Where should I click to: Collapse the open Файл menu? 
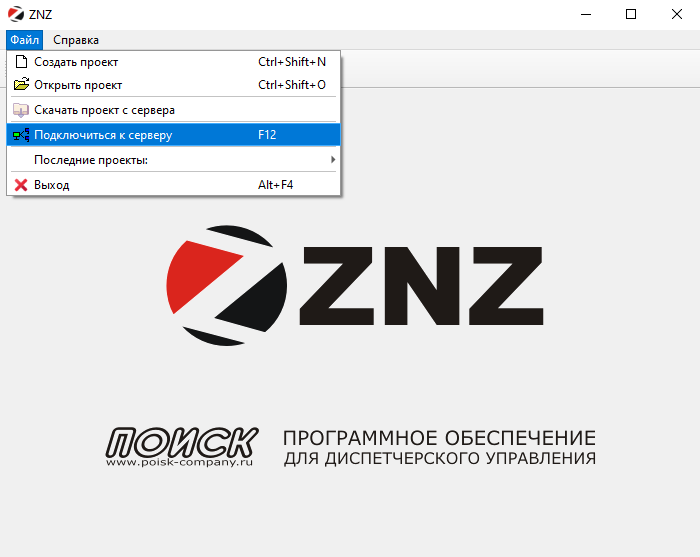(x=25, y=40)
